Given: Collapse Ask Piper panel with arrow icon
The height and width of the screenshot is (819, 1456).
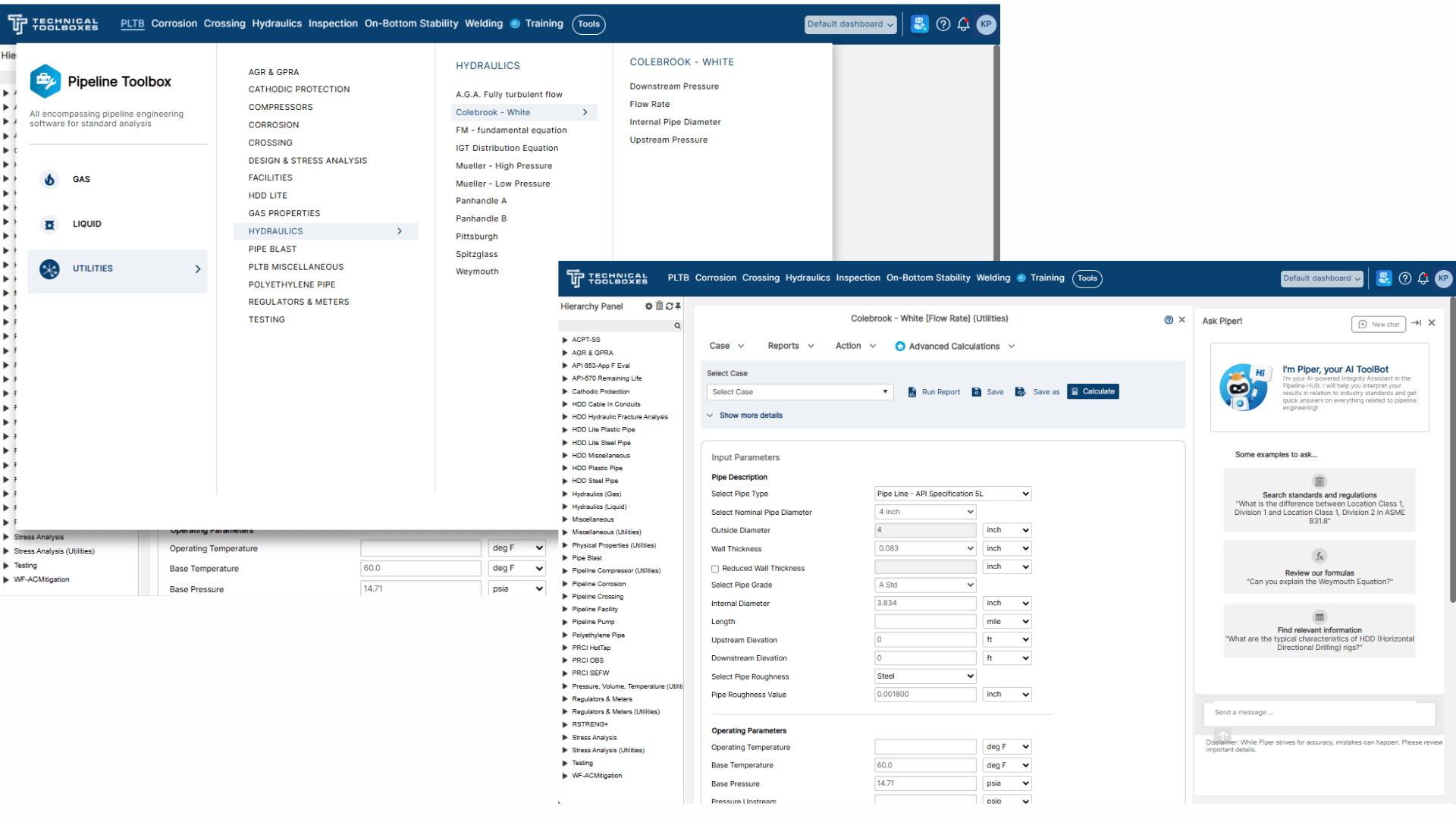Looking at the screenshot, I should (x=1416, y=323).
